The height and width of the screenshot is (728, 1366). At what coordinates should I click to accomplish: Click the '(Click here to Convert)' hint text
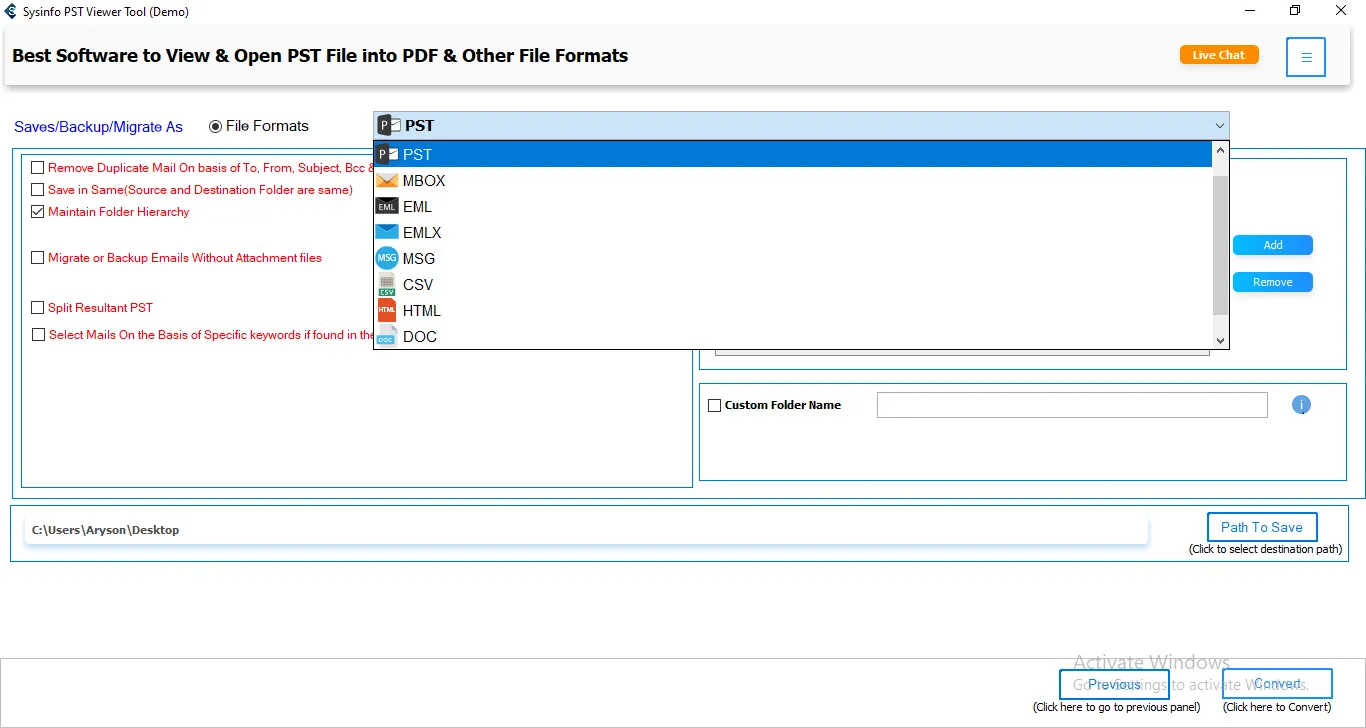point(1277,707)
